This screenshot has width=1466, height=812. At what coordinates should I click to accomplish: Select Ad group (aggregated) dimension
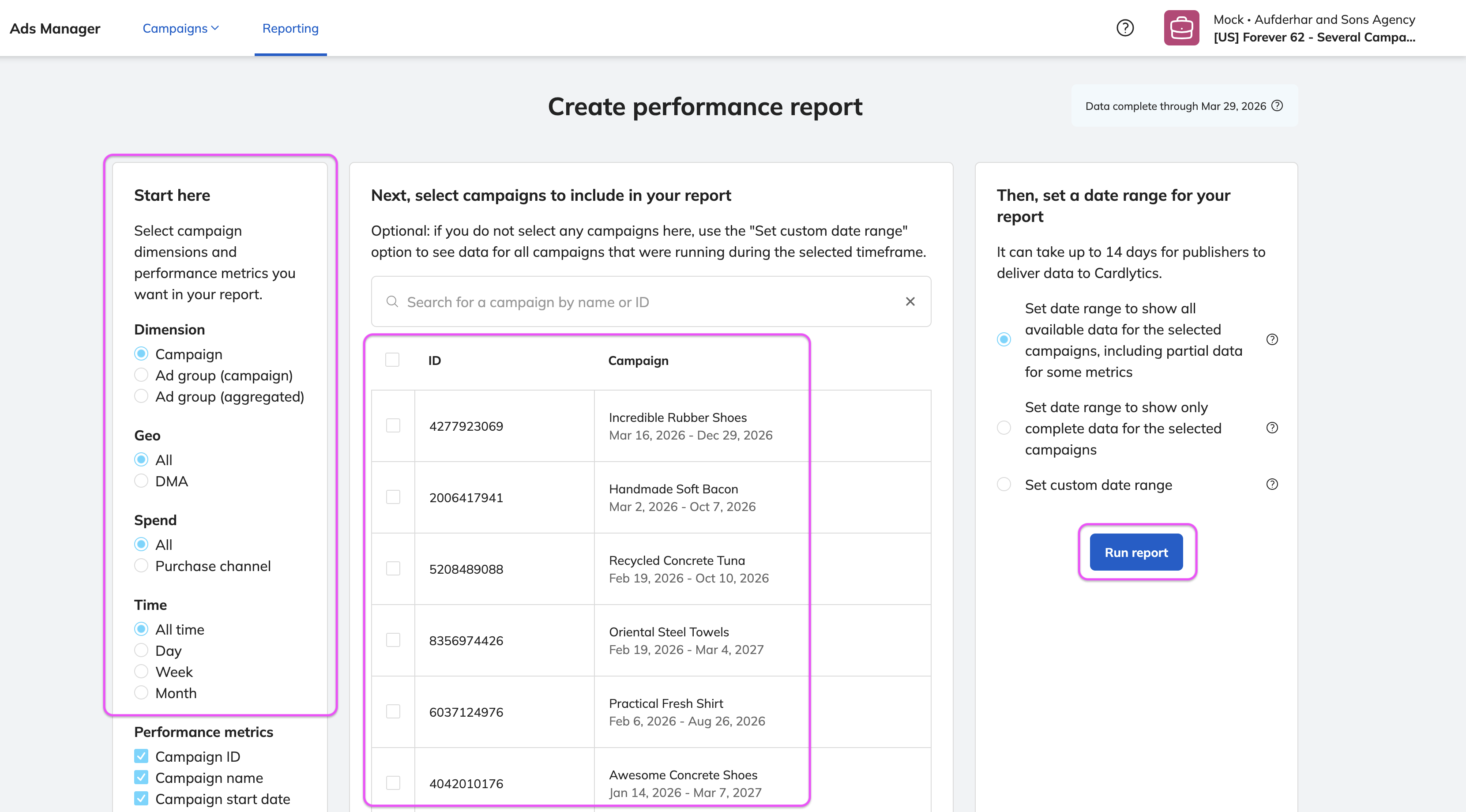point(141,396)
